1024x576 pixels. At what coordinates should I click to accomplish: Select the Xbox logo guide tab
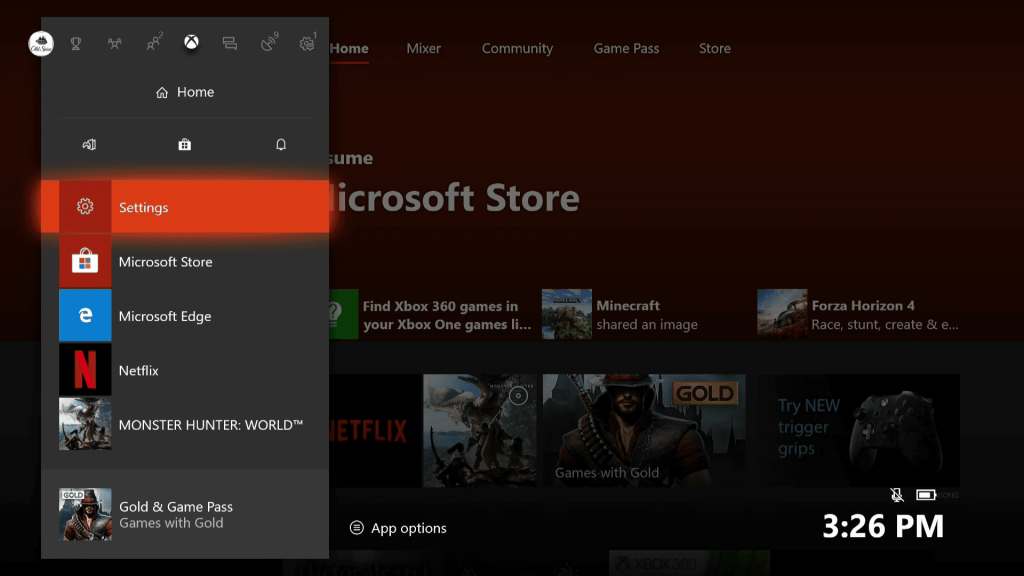(191, 42)
